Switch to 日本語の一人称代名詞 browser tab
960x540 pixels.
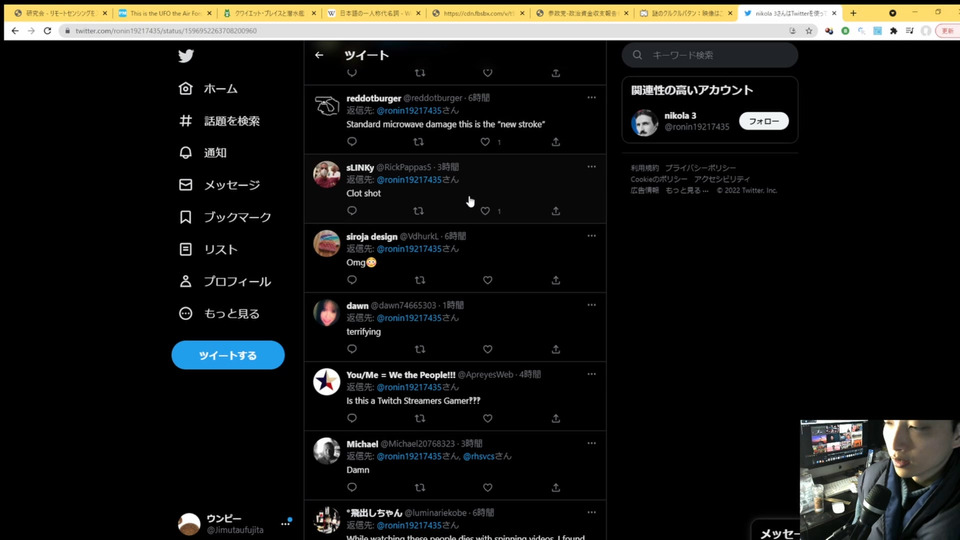point(373,13)
